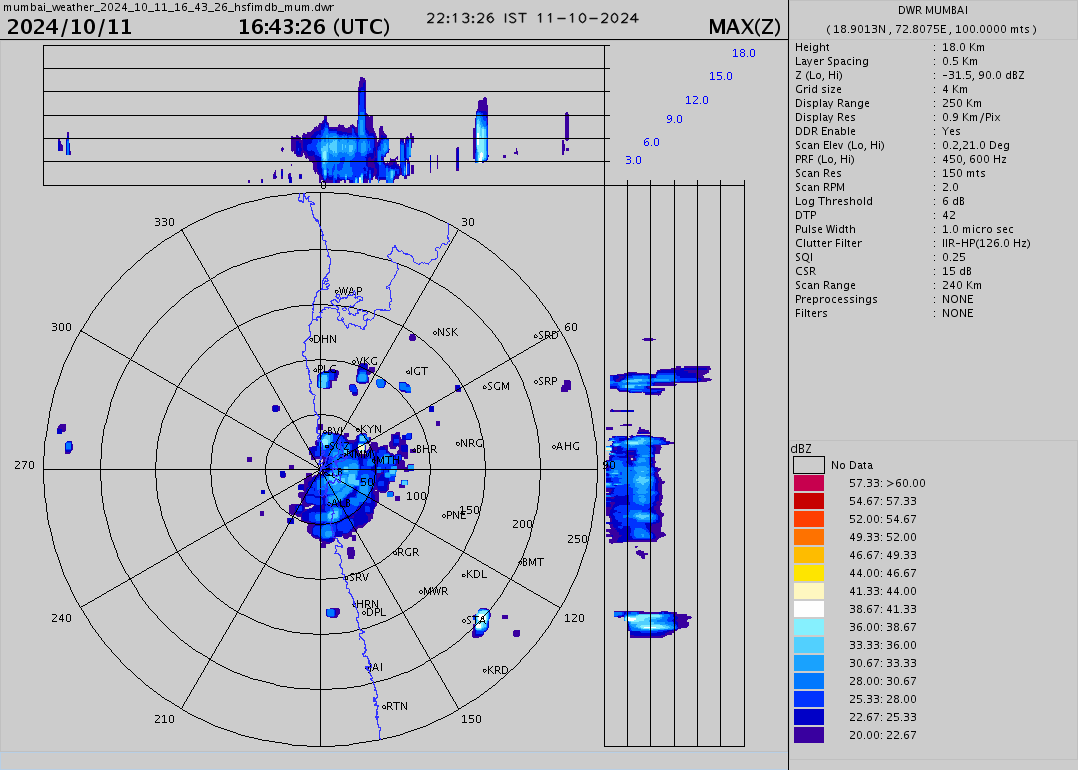Select the Clutter Filter IIR-HP value
1078x770 pixels.
pos(986,243)
